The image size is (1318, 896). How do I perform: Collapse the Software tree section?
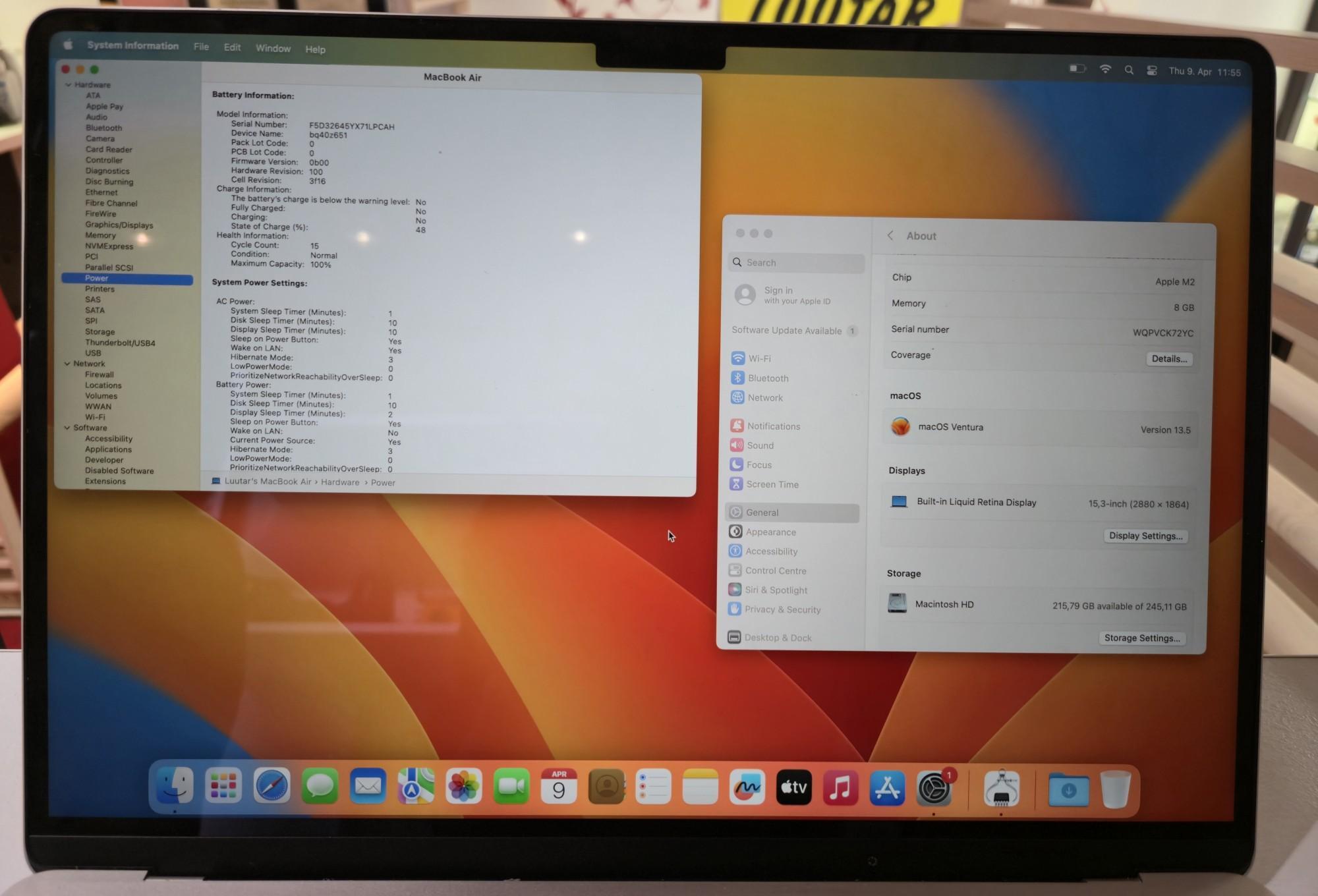67,428
